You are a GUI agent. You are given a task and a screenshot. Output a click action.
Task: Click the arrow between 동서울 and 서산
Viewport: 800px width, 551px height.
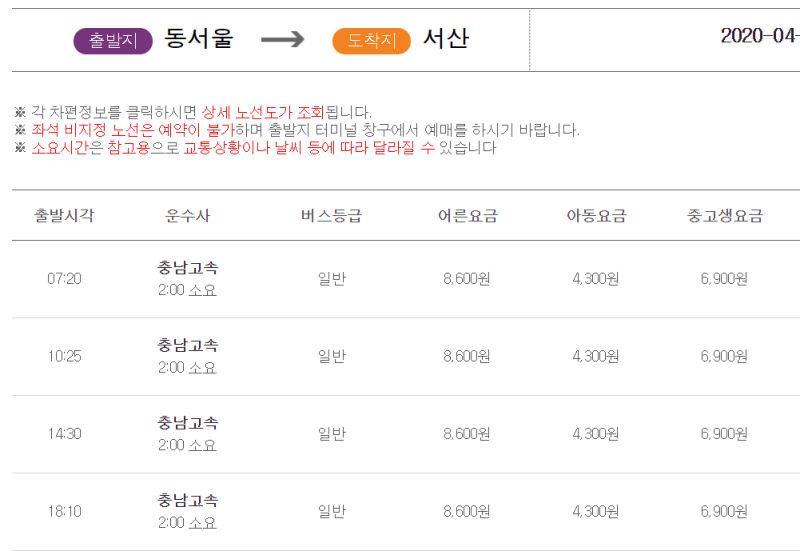point(283,39)
